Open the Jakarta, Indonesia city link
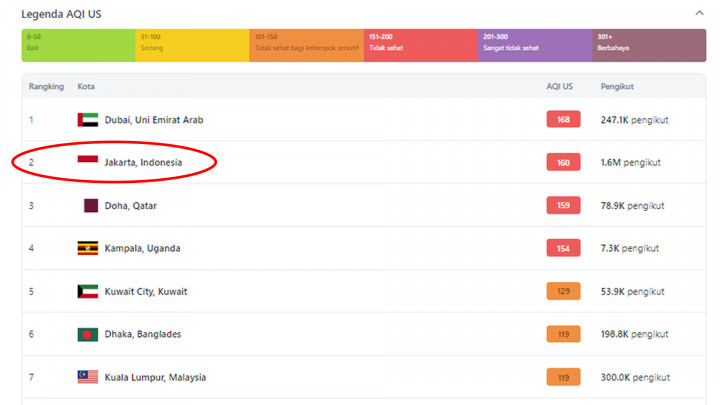Image resolution: width=720 pixels, height=405 pixels. 143,162
